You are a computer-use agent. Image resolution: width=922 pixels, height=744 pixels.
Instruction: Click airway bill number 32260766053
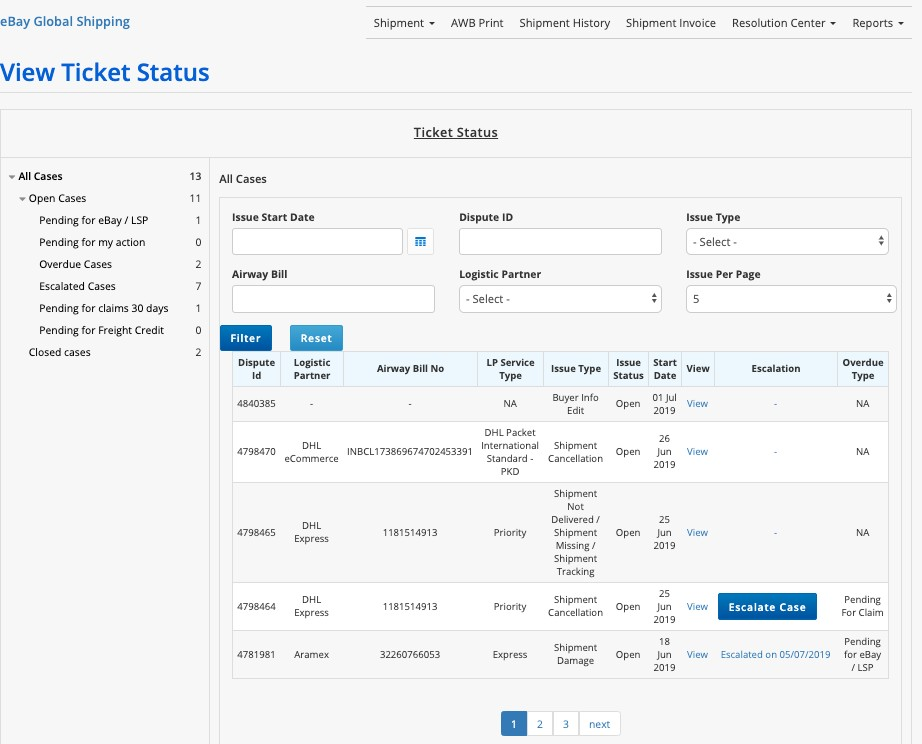coord(410,655)
